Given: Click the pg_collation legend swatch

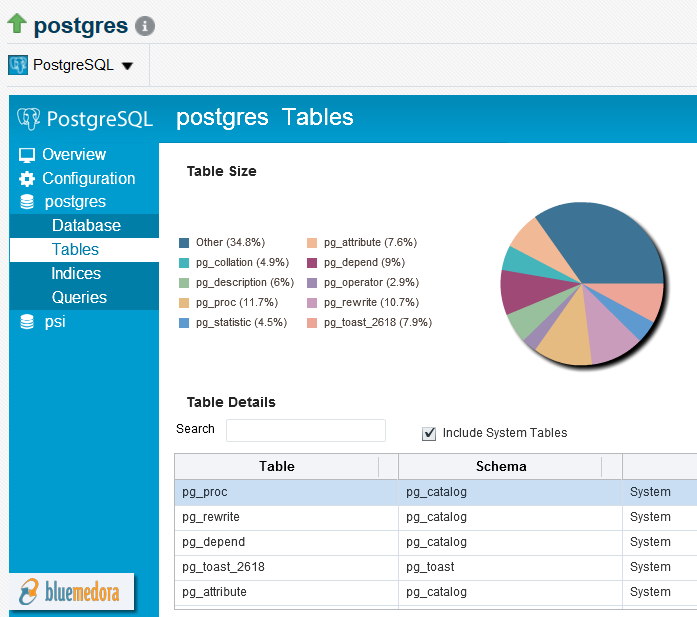Looking at the screenshot, I should [184, 263].
